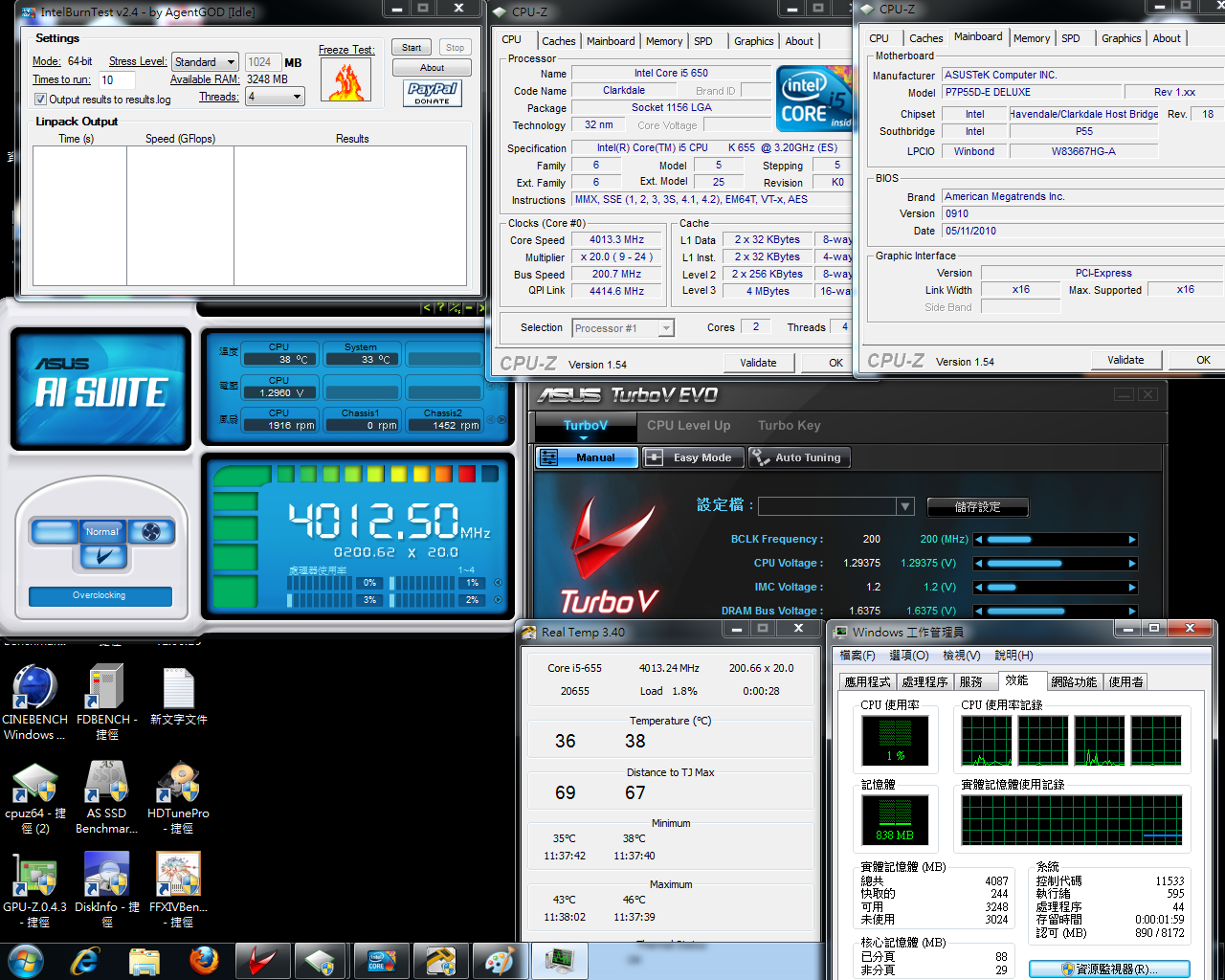The height and width of the screenshot is (980, 1225).
Task: Click the Start button in IntelBurnTest
Action: [x=412, y=48]
